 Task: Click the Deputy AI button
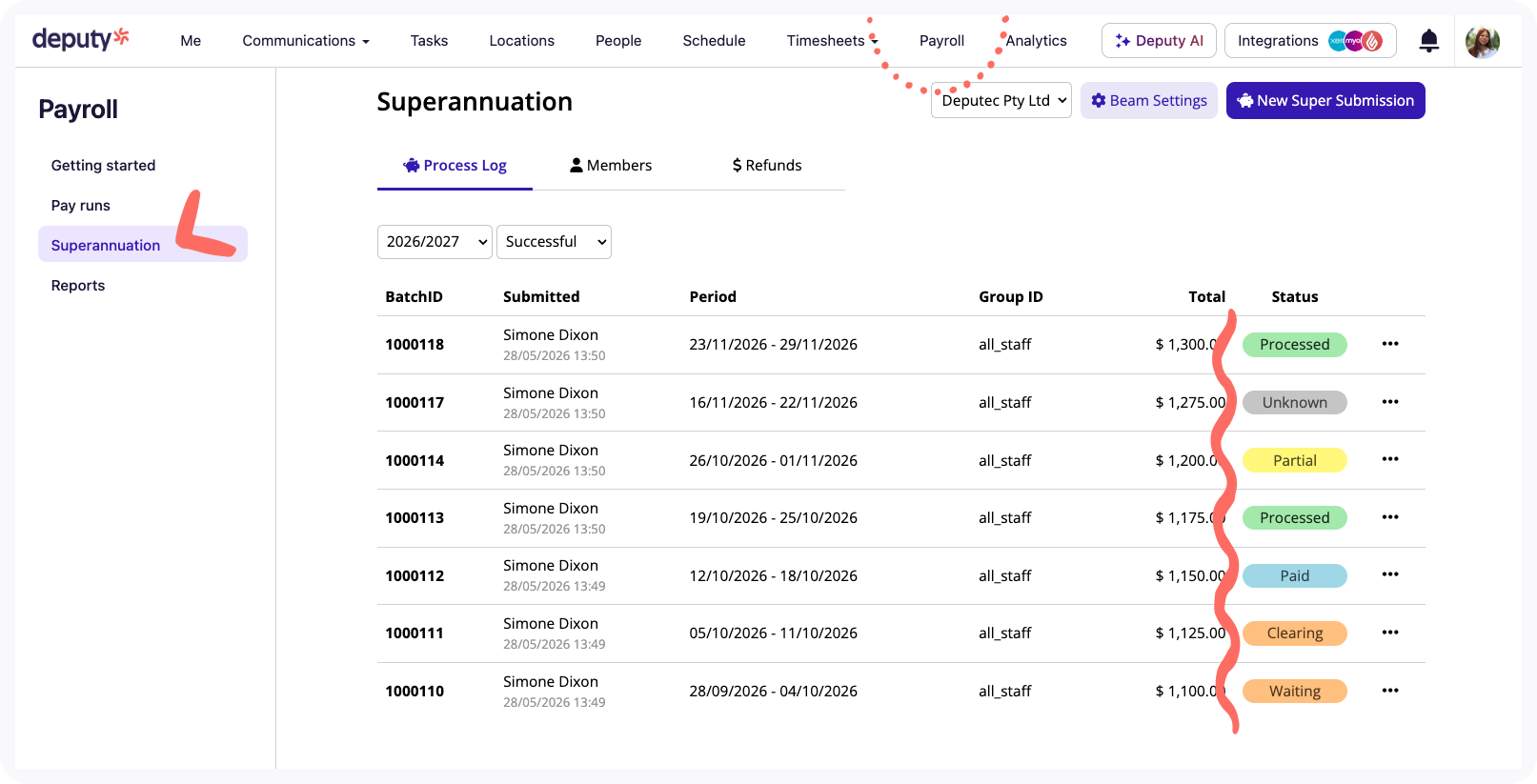1159,41
